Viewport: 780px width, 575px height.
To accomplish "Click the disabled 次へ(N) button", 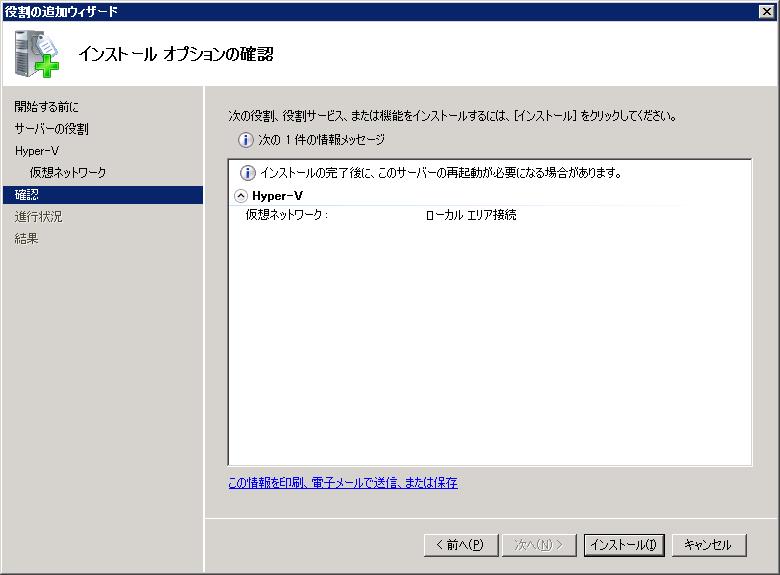I will tap(539, 545).
